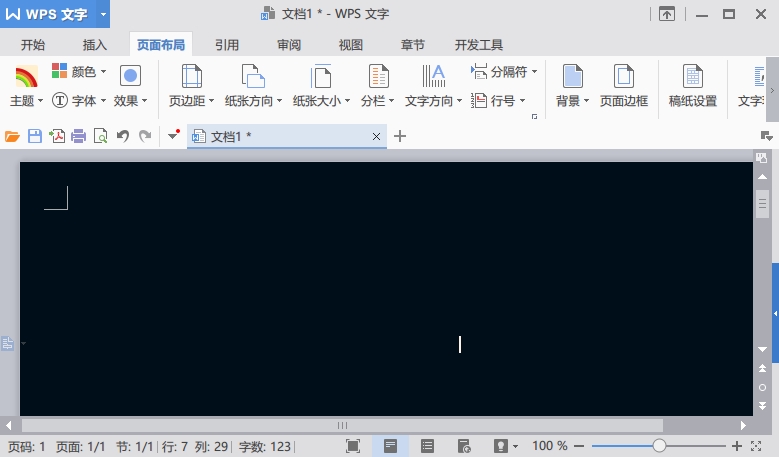Switch to the 引用 tab
The image size is (779, 457).
227,45
